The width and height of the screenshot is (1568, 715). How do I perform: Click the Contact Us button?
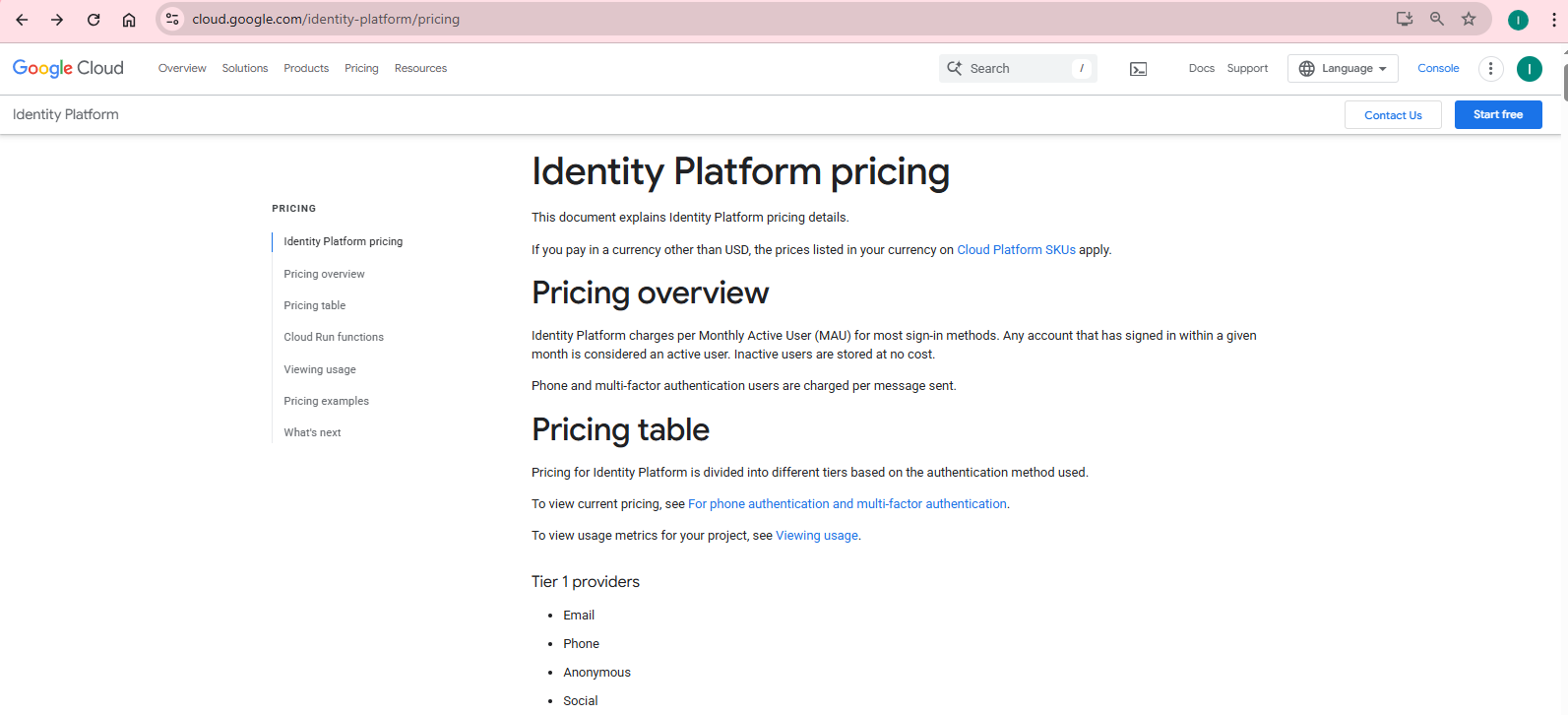point(1393,115)
